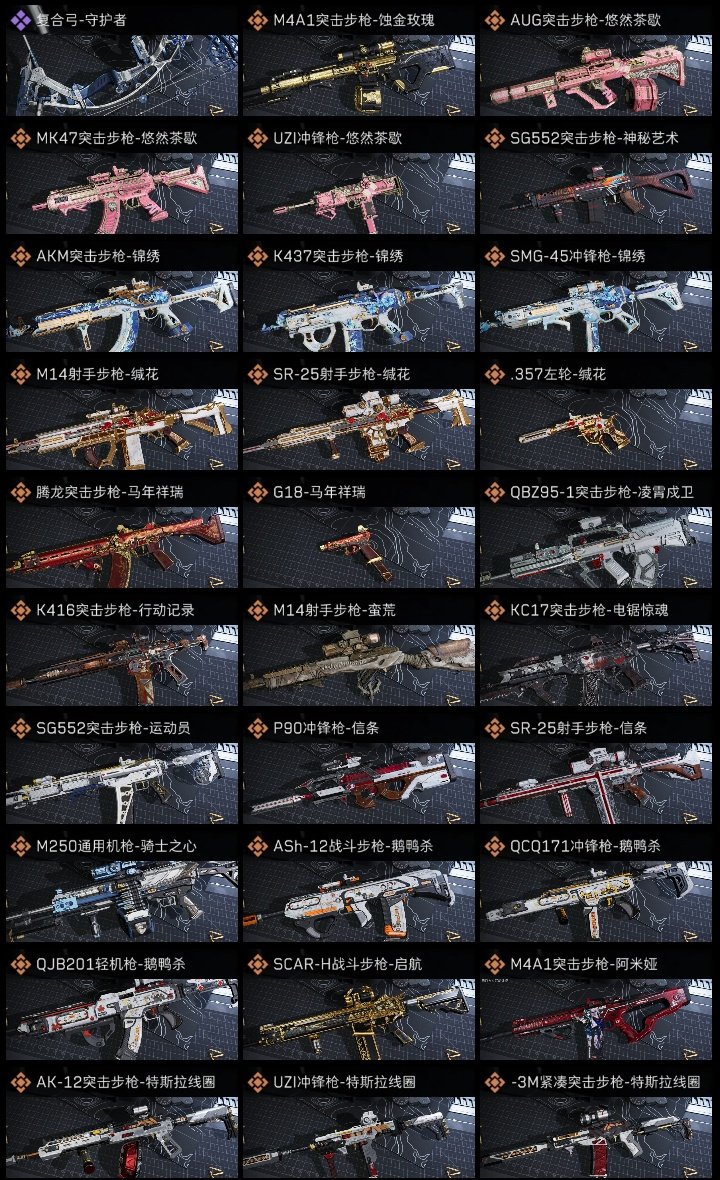Click rarity icon beside SG552突击步枪-神秘艺术
This screenshot has width=720, height=1180.
(x=494, y=138)
